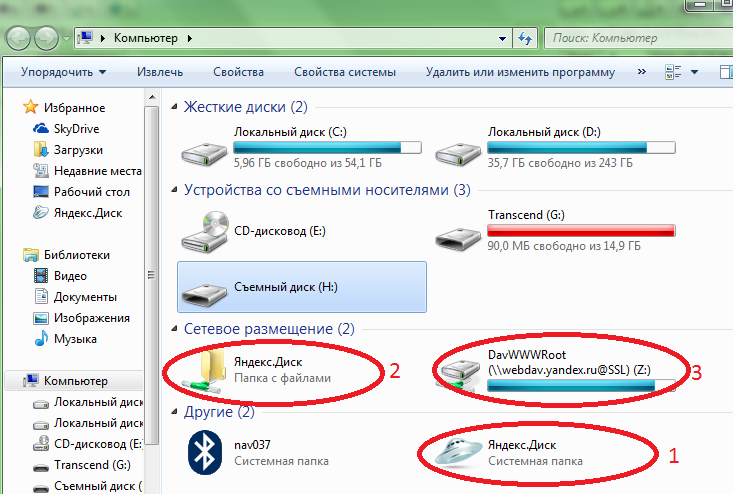Click the computer icon in address bar
The image size is (733, 499).
pos(85,38)
